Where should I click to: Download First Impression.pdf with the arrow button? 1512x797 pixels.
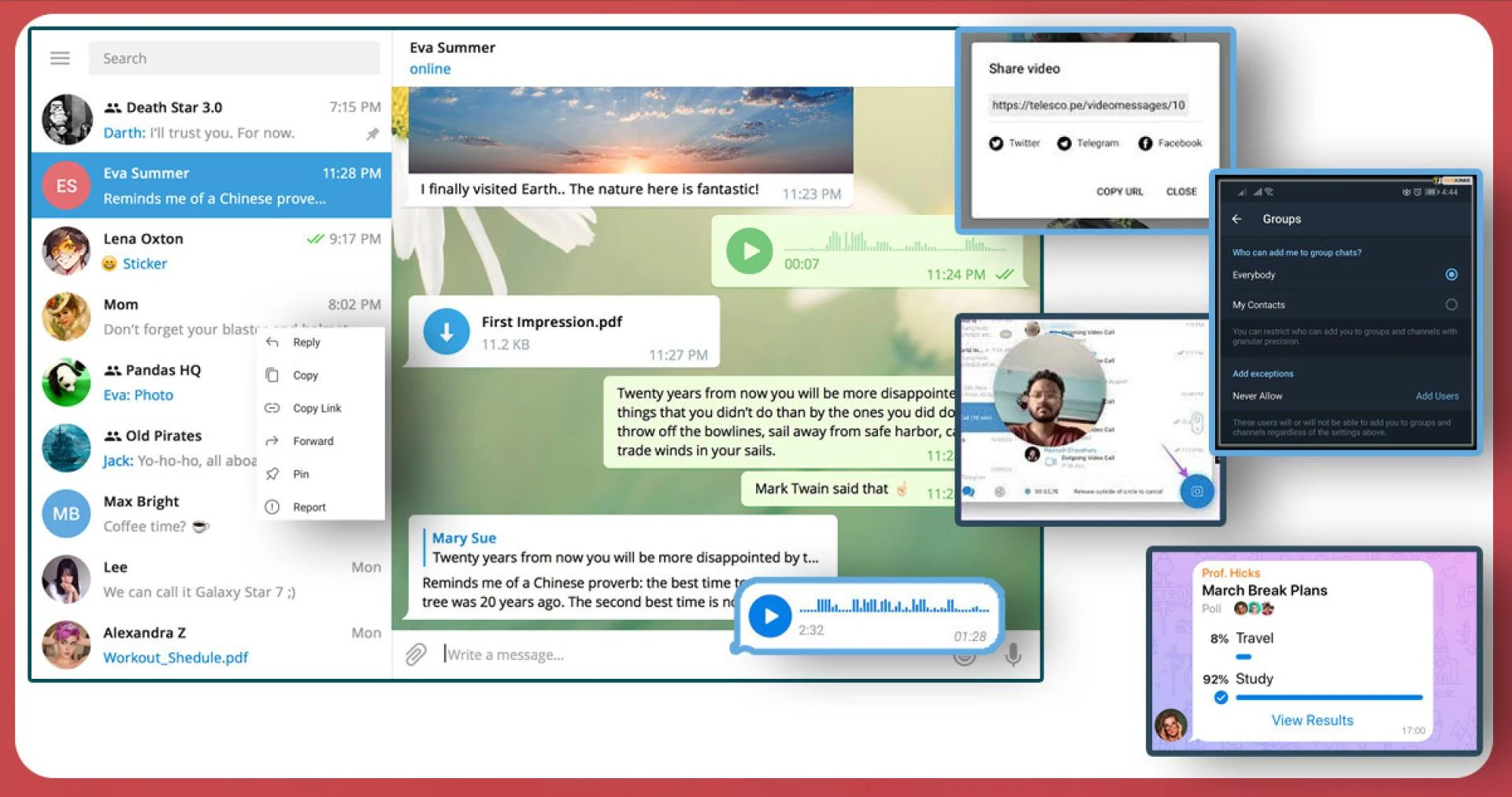pyautogui.click(x=447, y=332)
